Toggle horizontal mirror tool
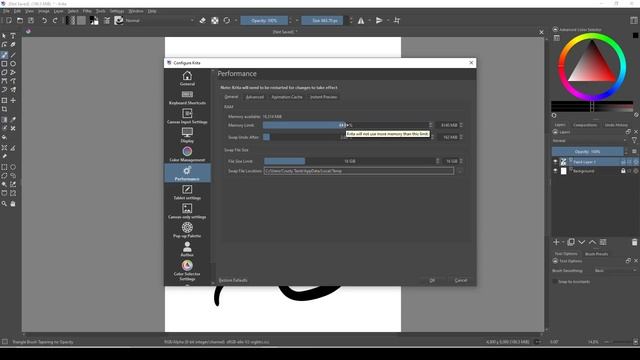Image resolution: width=640 pixels, height=360 pixels. tap(361, 20)
